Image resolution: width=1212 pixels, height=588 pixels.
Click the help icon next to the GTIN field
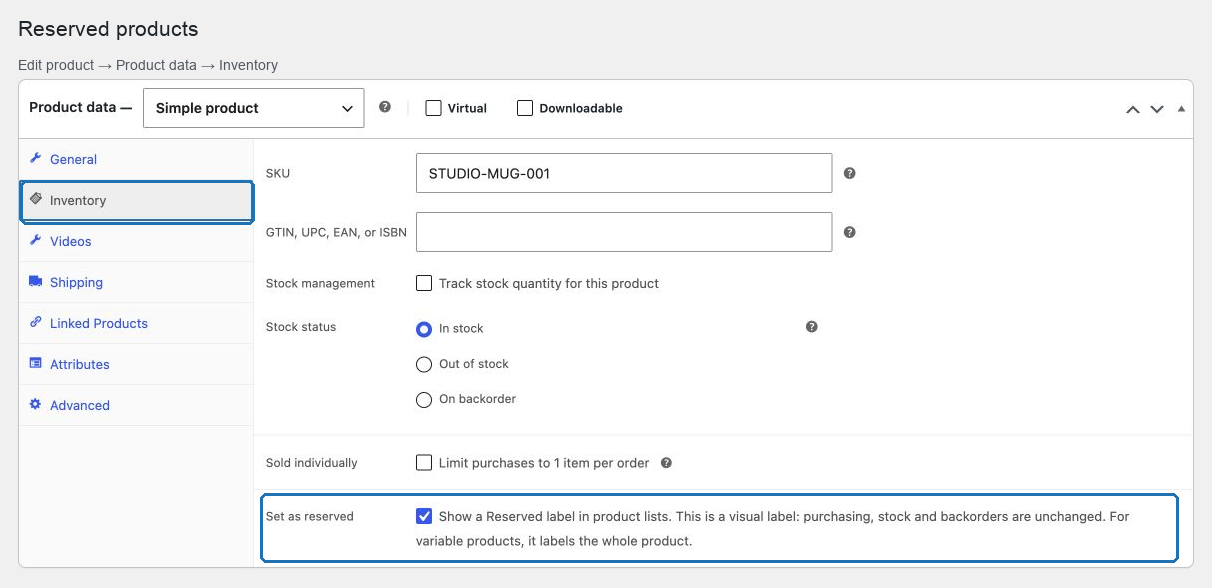pos(849,232)
